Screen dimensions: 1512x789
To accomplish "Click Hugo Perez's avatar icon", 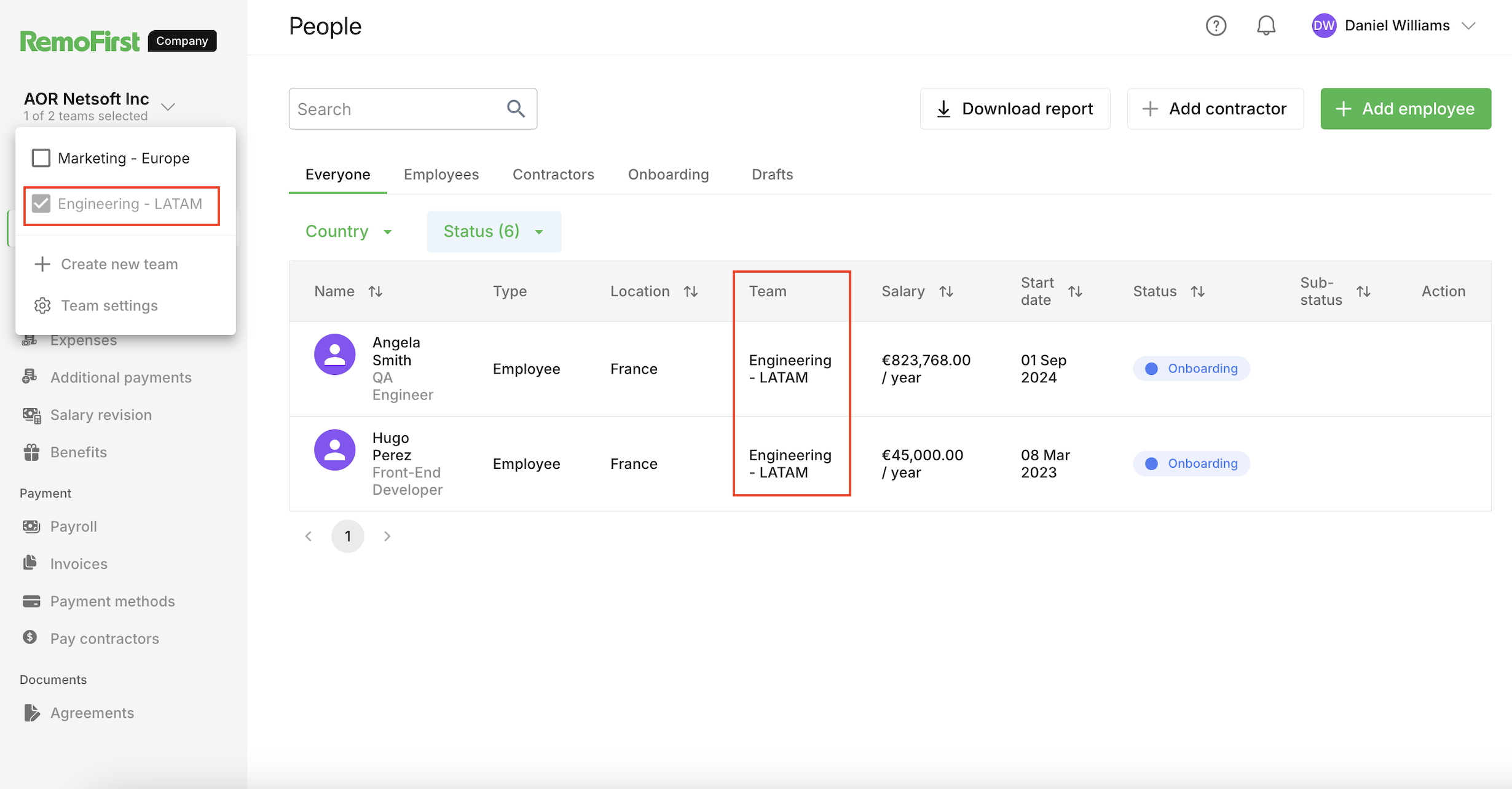I will 335,450.
